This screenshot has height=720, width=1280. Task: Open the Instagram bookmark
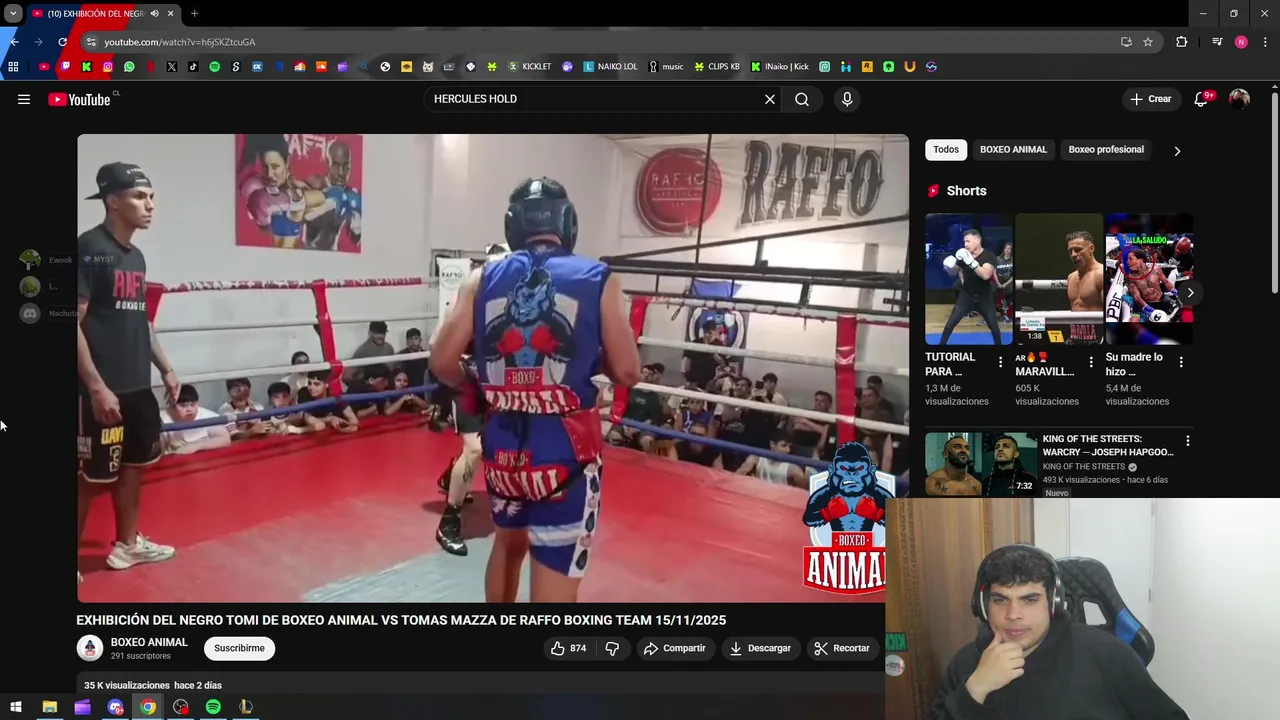(108, 67)
